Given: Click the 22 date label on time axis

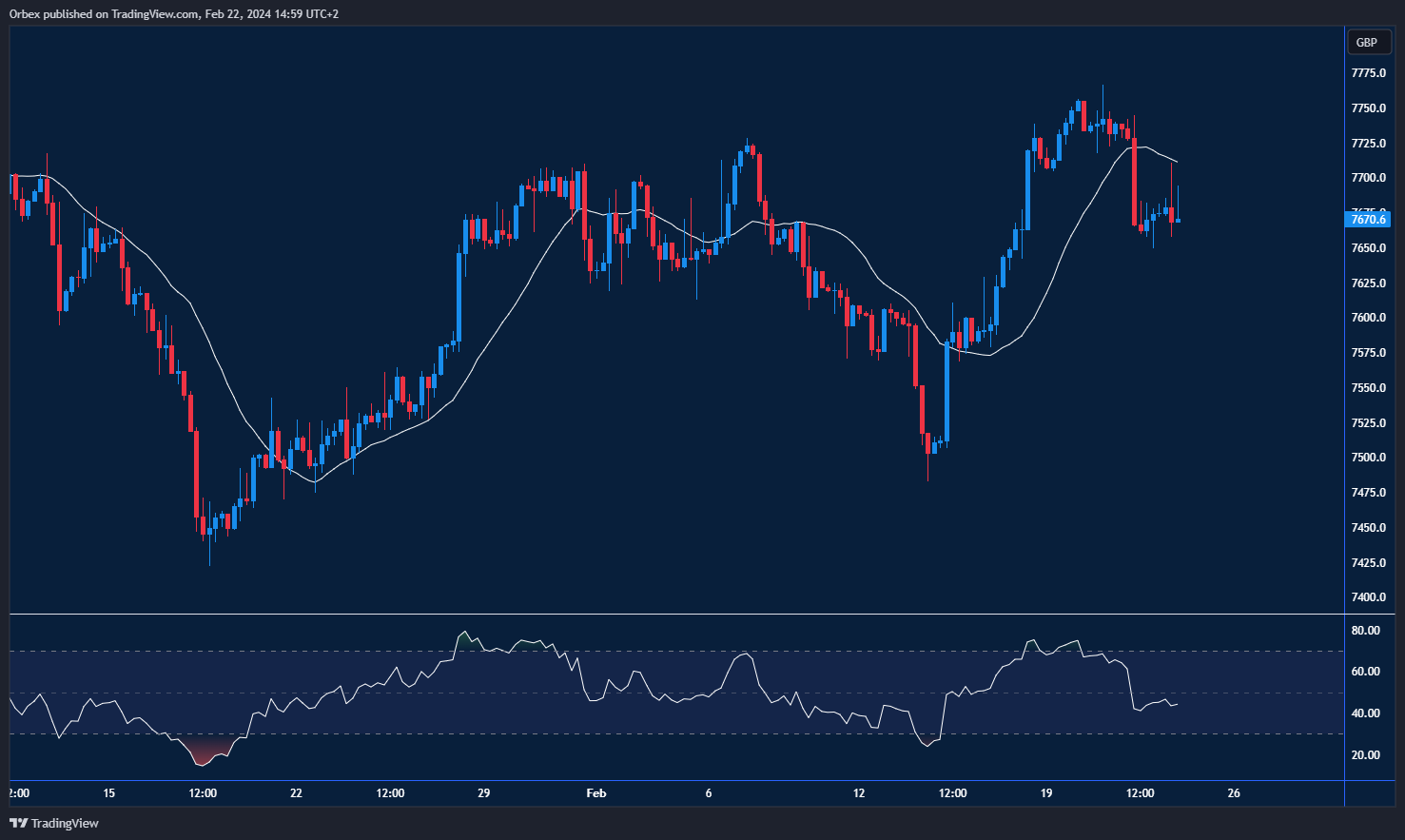Looking at the screenshot, I should tap(296, 793).
